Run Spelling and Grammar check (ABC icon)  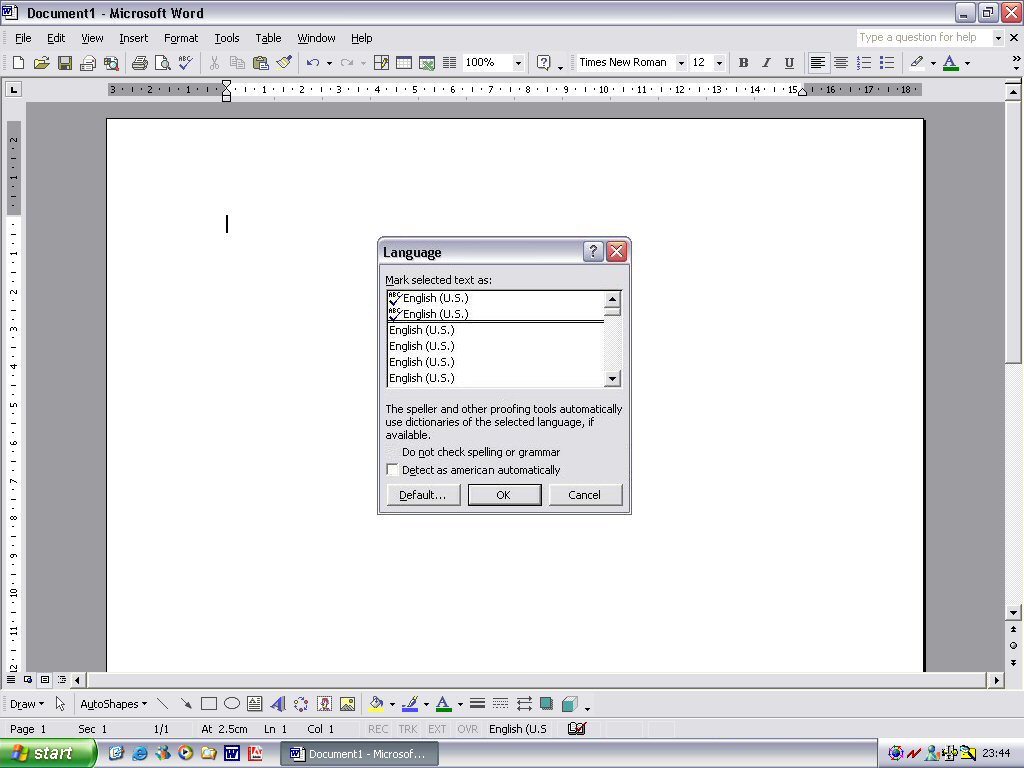(185, 63)
